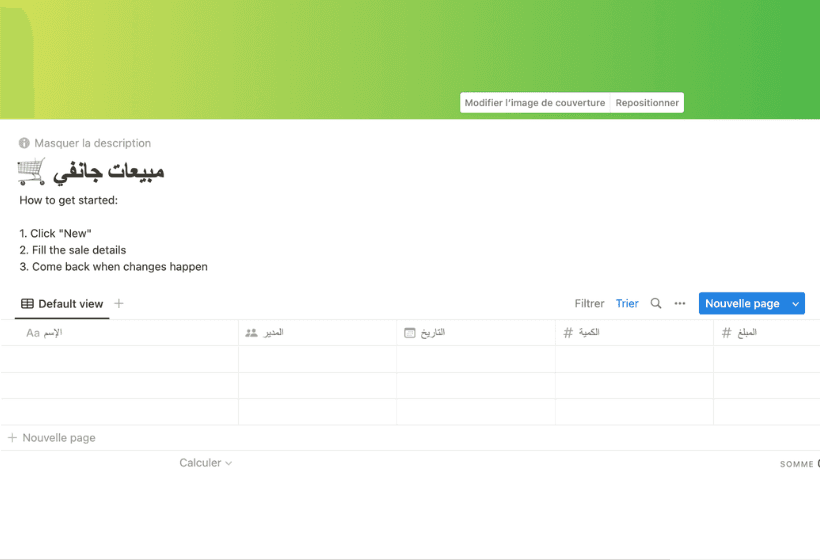
Task: Click the hash icon of الكمية column
Action: click(x=568, y=332)
